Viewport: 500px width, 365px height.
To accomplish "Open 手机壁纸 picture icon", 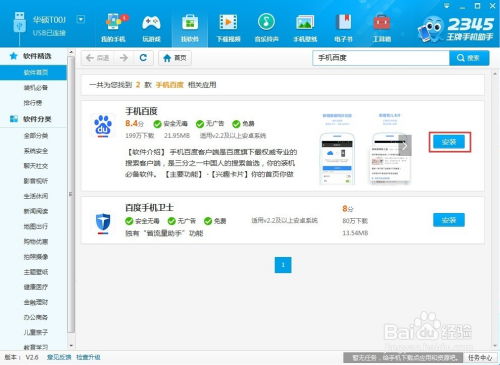I will click(x=305, y=27).
